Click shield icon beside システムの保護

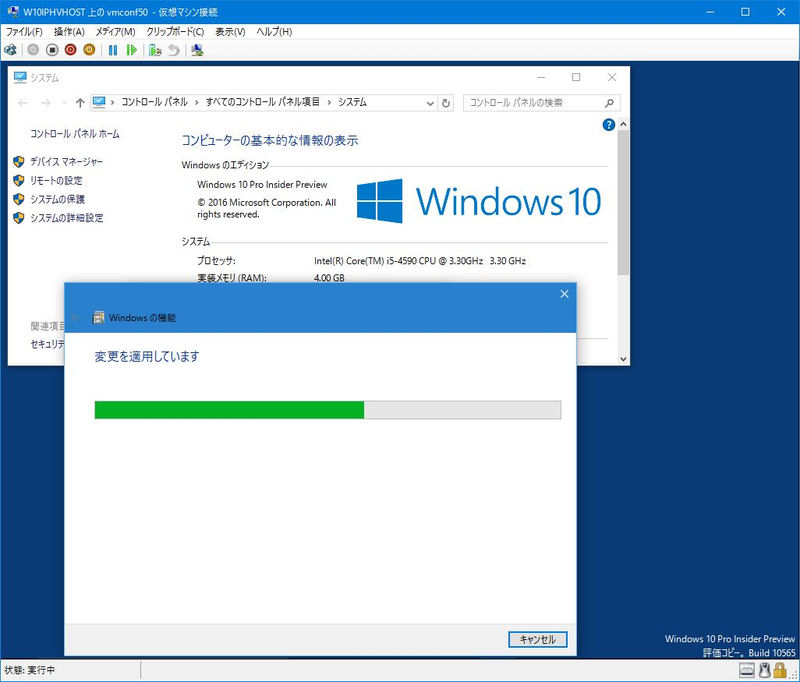[19, 199]
